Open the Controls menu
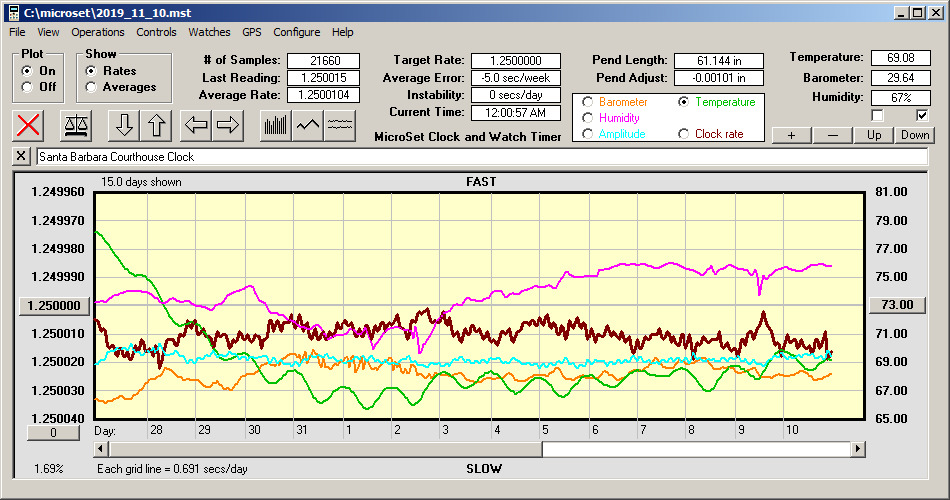Viewport: 950px width, 500px height. point(156,32)
